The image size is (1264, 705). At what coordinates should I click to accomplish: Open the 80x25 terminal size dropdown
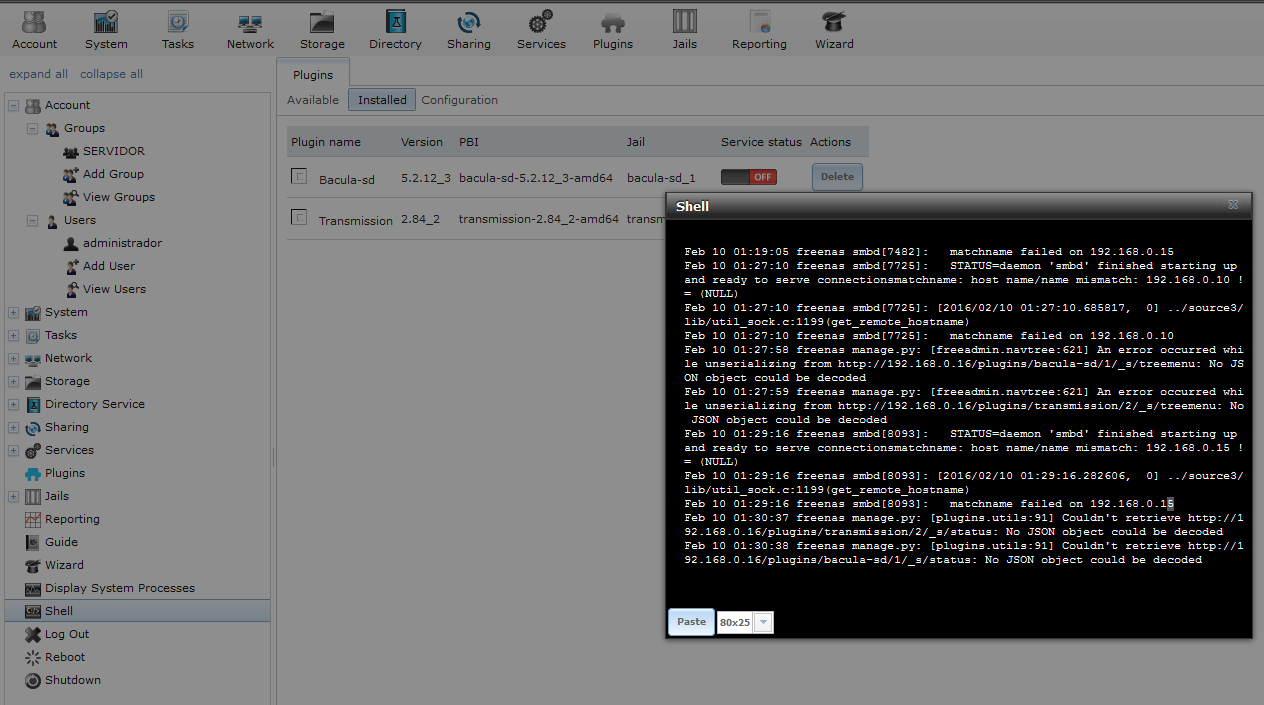click(763, 622)
